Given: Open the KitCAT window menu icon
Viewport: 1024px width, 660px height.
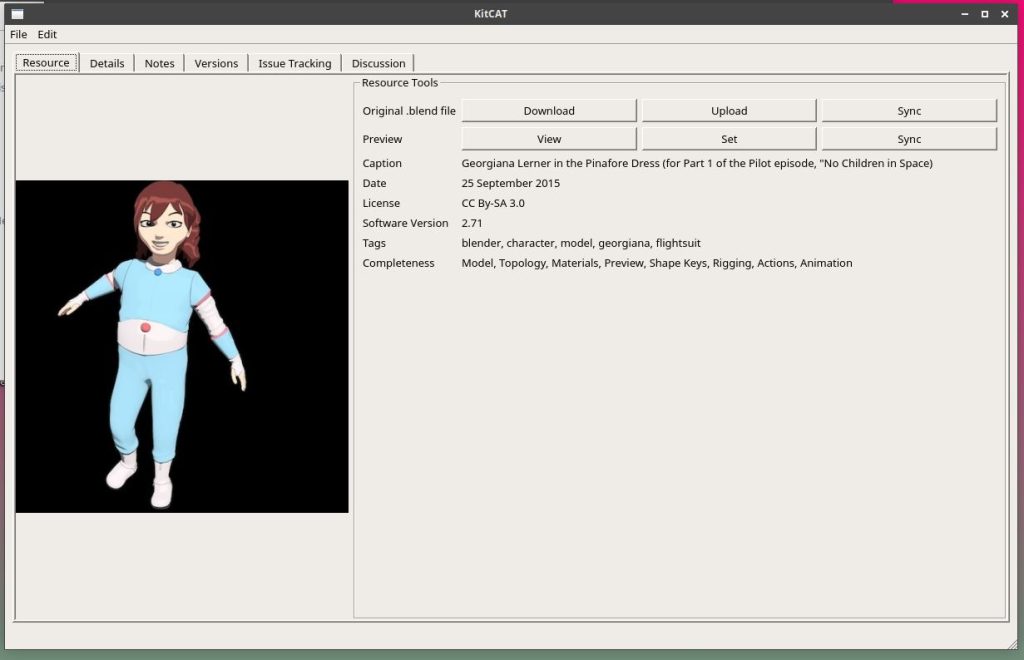Looking at the screenshot, I should point(16,13).
